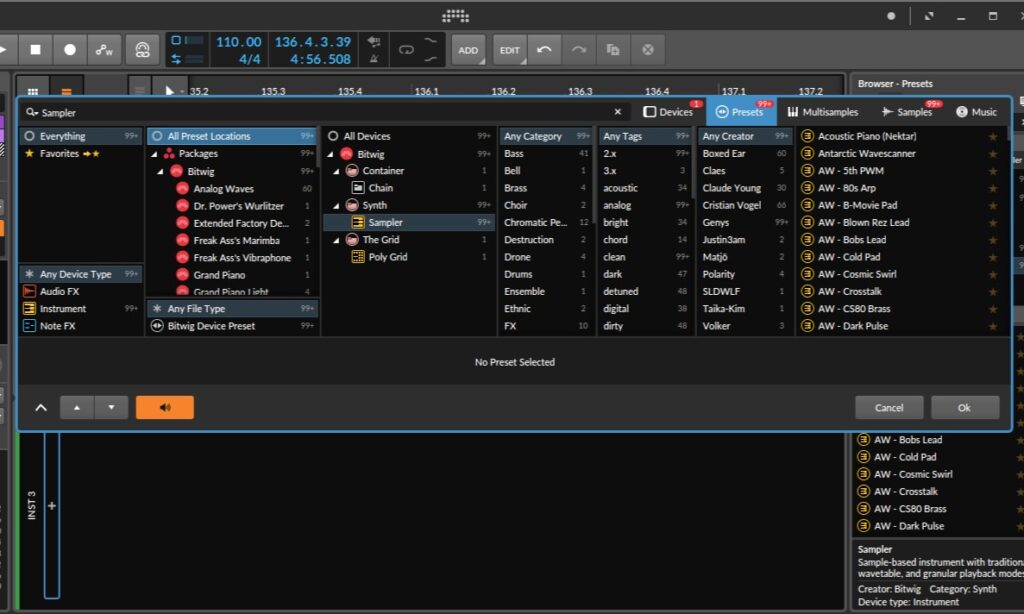This screenshot has height=614, width=1024.
Task: Favorite the AW - Dark Pulse star in popup
Action: (x=993, y=327)
